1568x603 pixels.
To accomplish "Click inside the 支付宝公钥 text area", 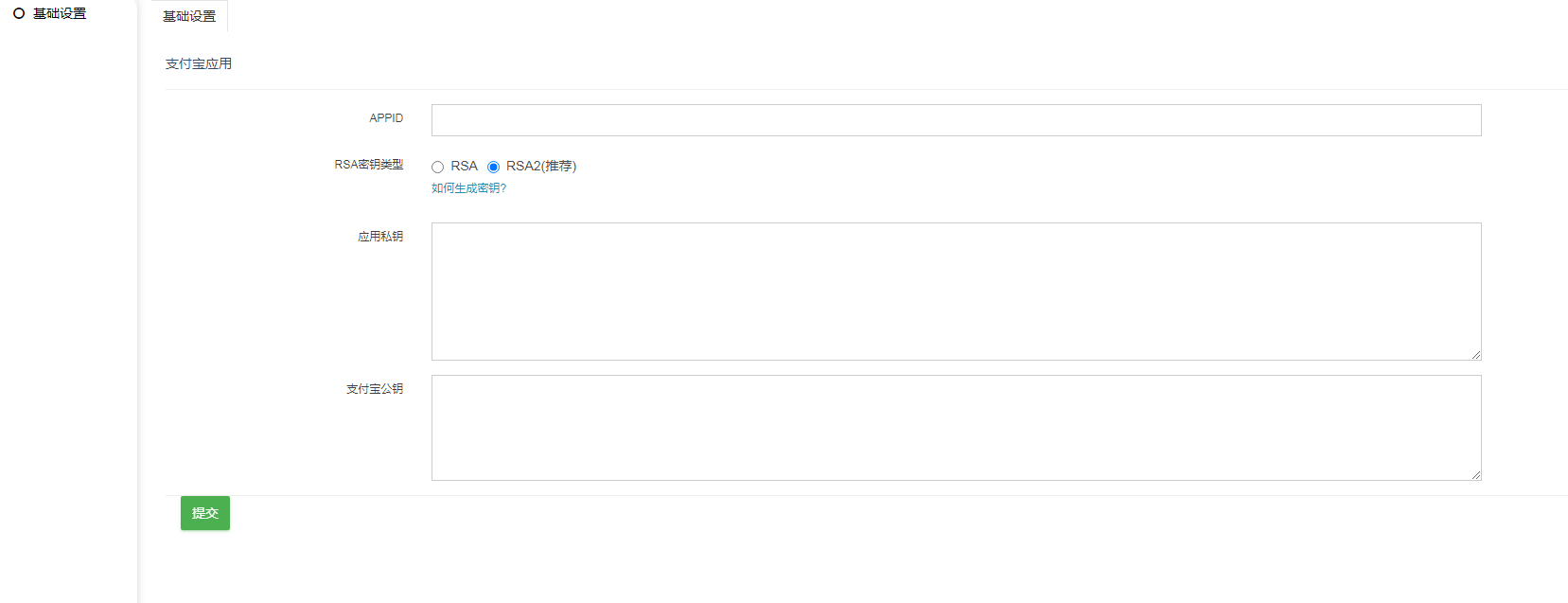I will (x=956, y=428).
